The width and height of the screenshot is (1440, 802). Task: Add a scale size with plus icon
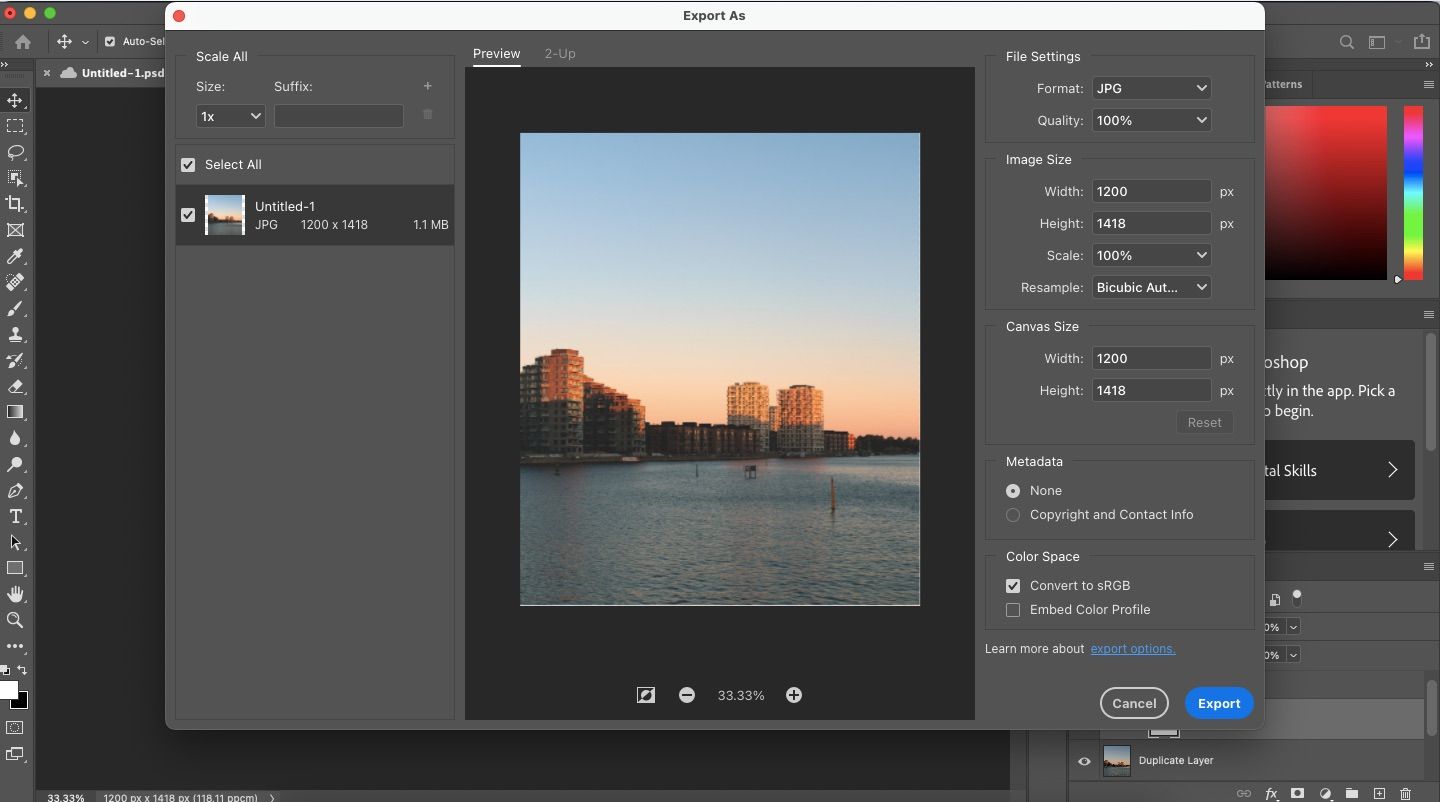(x=427, y=87)
